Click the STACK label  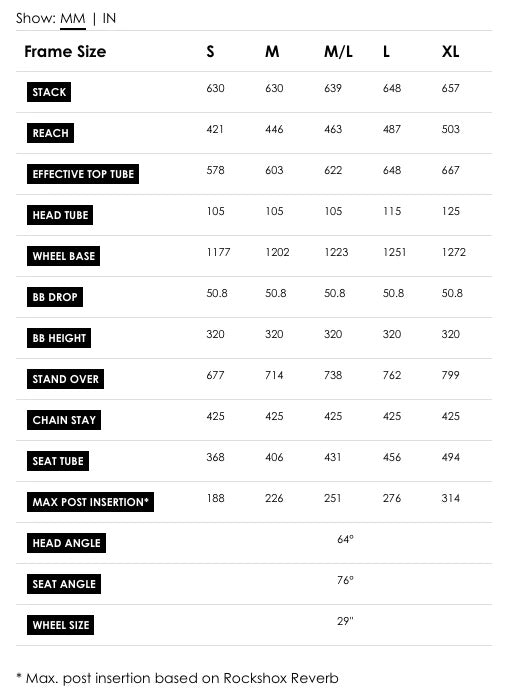(49, 92)
